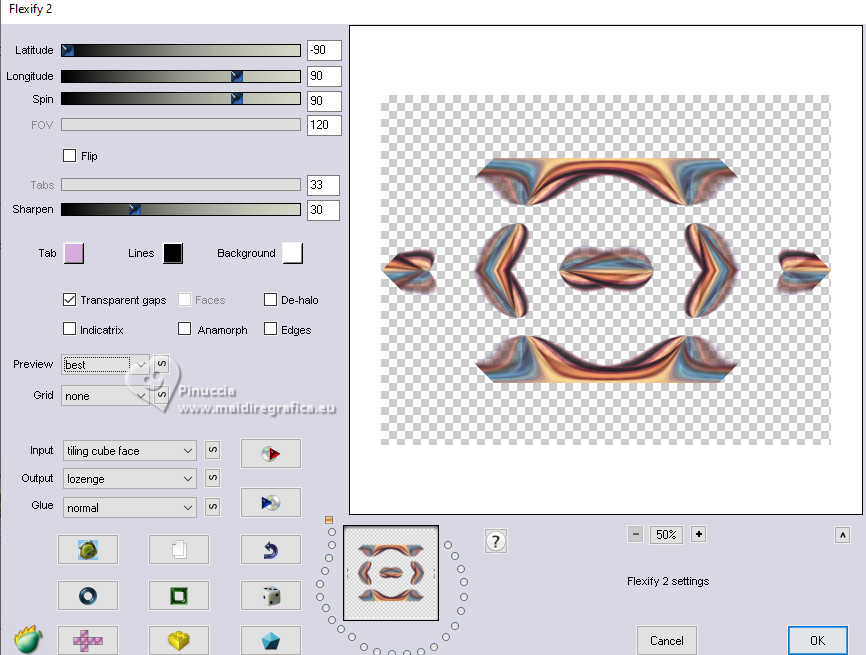This screenshot has height=655, width=866.
Task: Click the Longitude slider handle
Action: pyautogui.click(x=237, y=76)
